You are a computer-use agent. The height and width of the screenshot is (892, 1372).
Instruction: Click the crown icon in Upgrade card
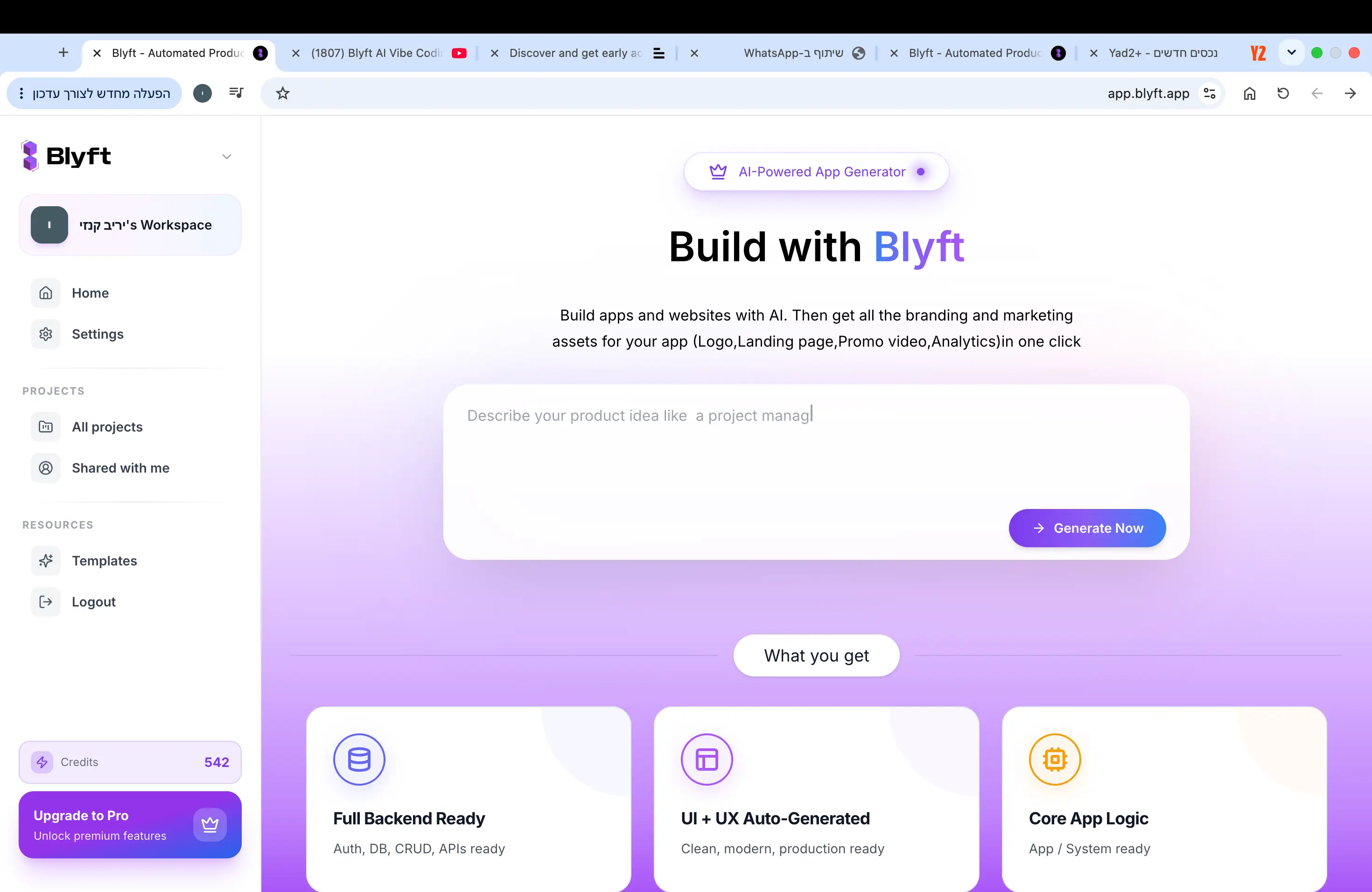tap(210, 824)
